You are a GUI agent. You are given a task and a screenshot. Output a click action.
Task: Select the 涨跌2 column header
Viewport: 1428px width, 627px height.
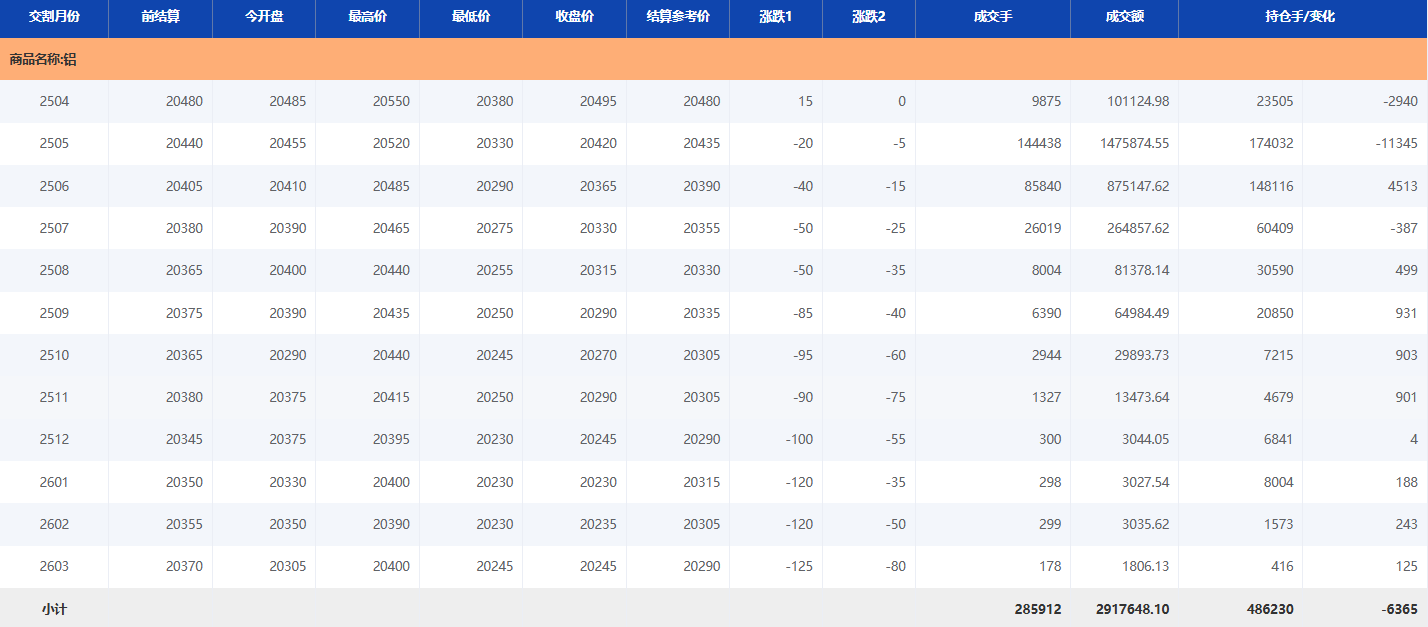(x=868, y=18)
